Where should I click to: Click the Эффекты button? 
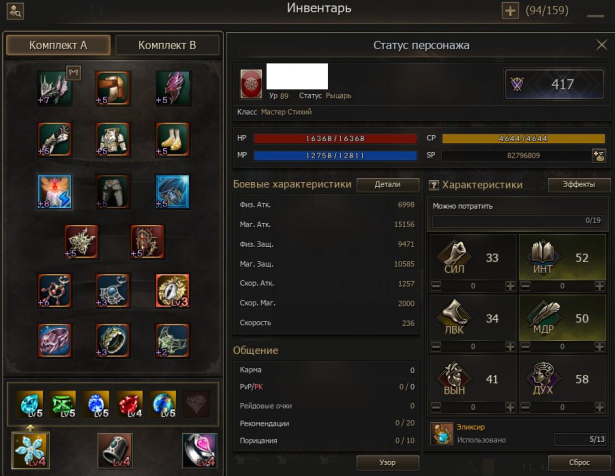coord(579,184)
